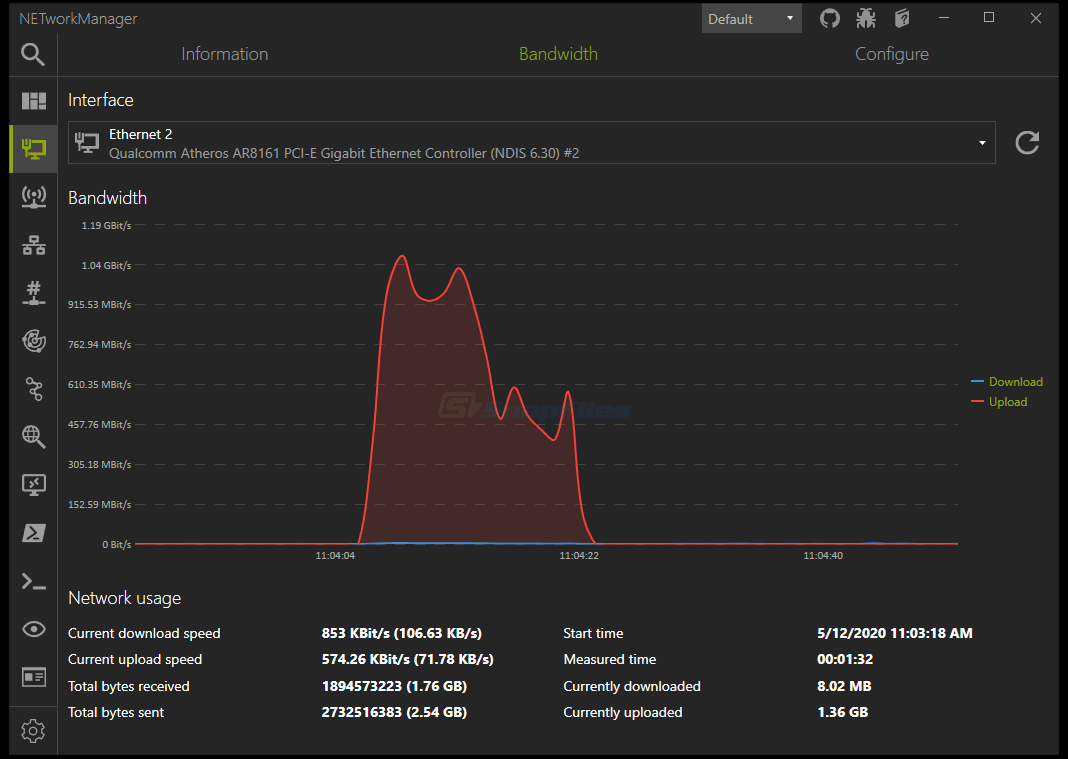Open the IP Scanner network icon

tap(33, 245)
